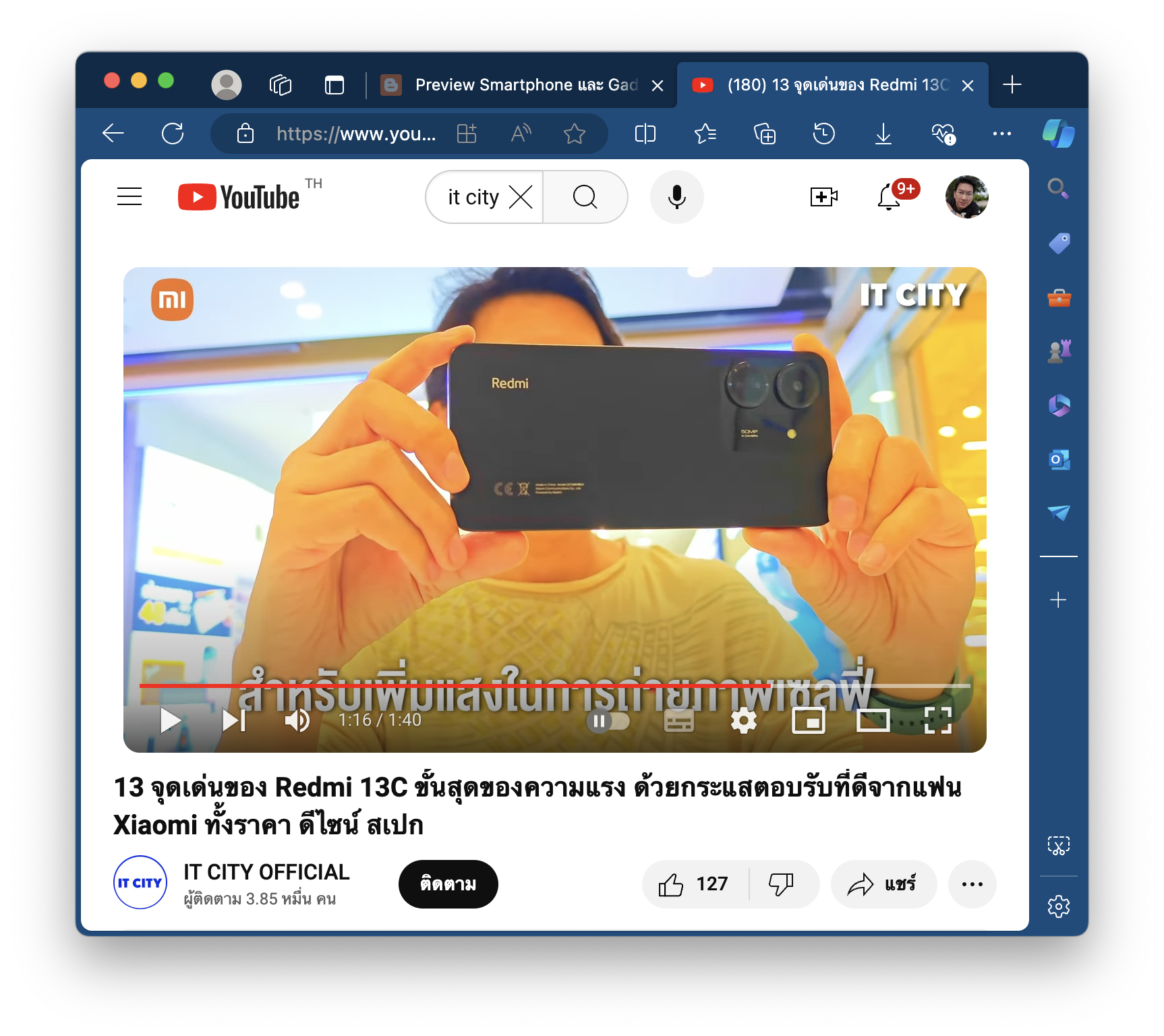Open the YouTube hamburger guide menu

click(129, 197)
